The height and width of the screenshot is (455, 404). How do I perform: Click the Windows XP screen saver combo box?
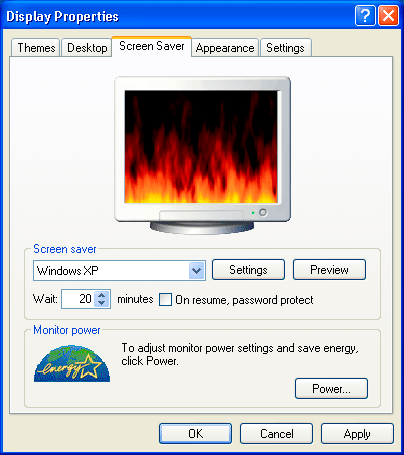click(x=119, y=270)
